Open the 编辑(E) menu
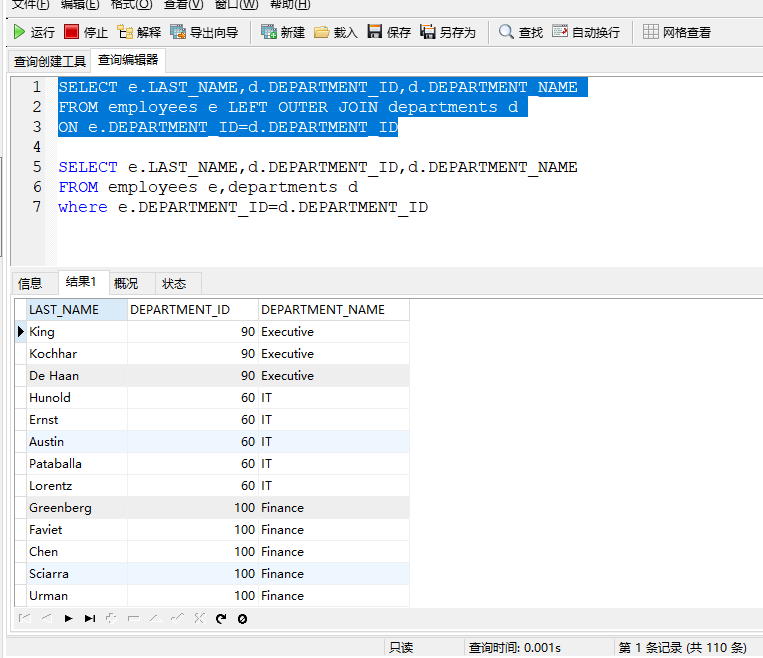The height and width of the screenshot is (658, 763). 80,5
